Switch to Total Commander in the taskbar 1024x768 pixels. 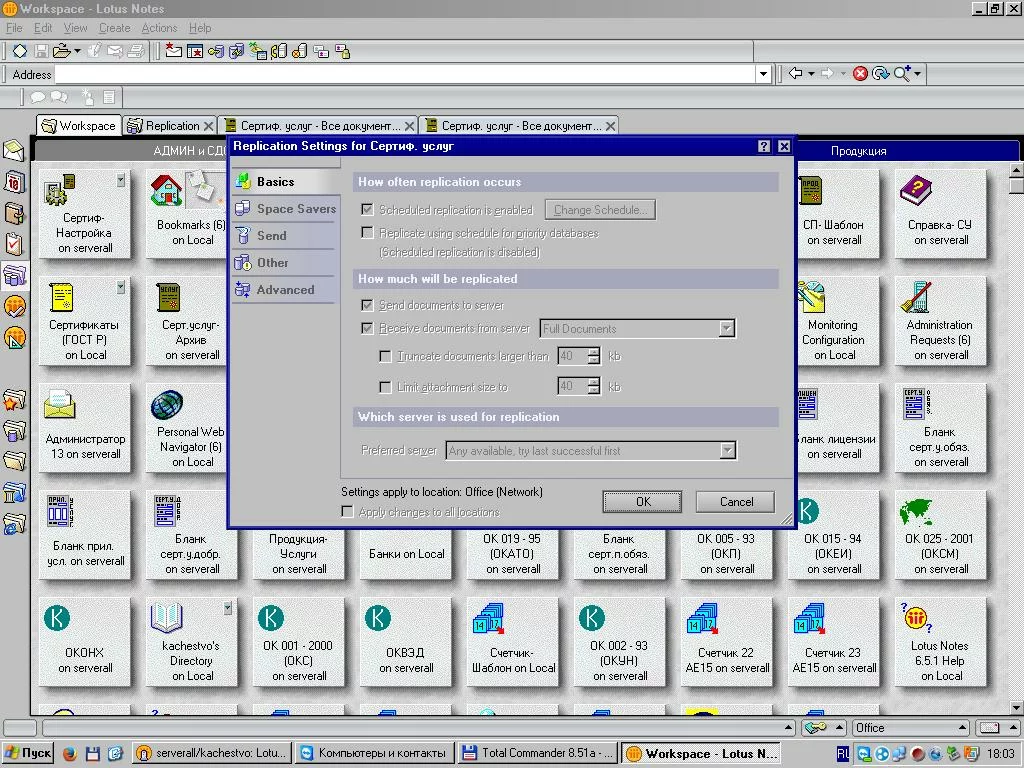(x=538, y=754)
